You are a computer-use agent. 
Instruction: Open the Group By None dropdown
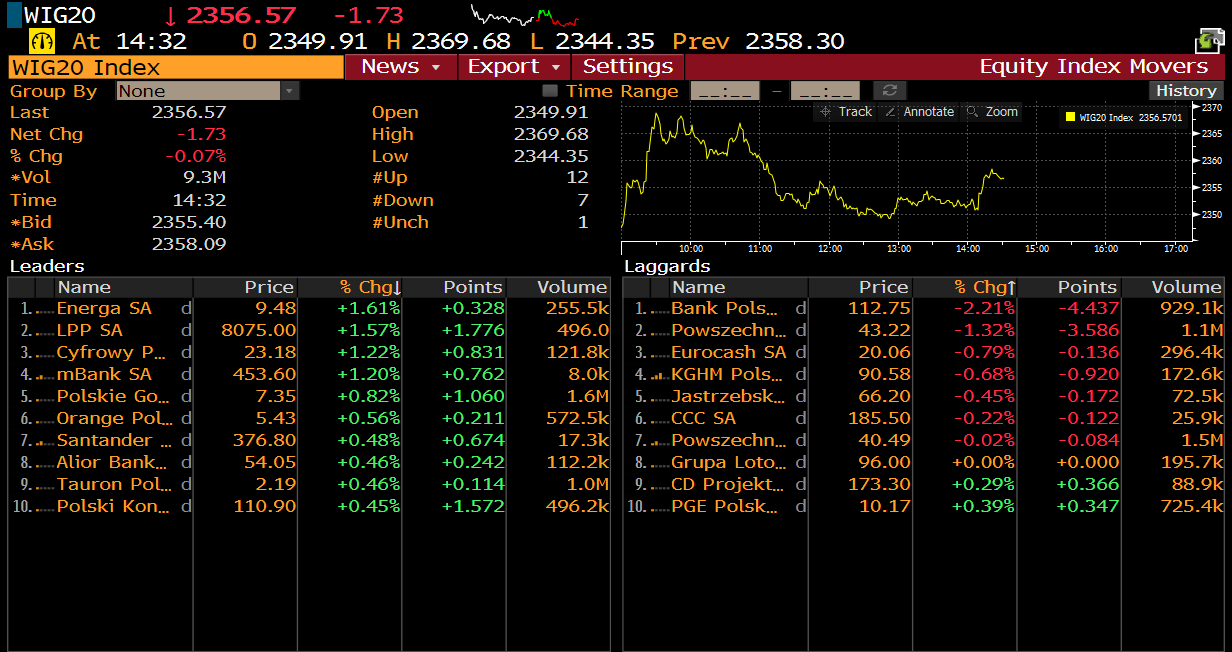point(208,91)
